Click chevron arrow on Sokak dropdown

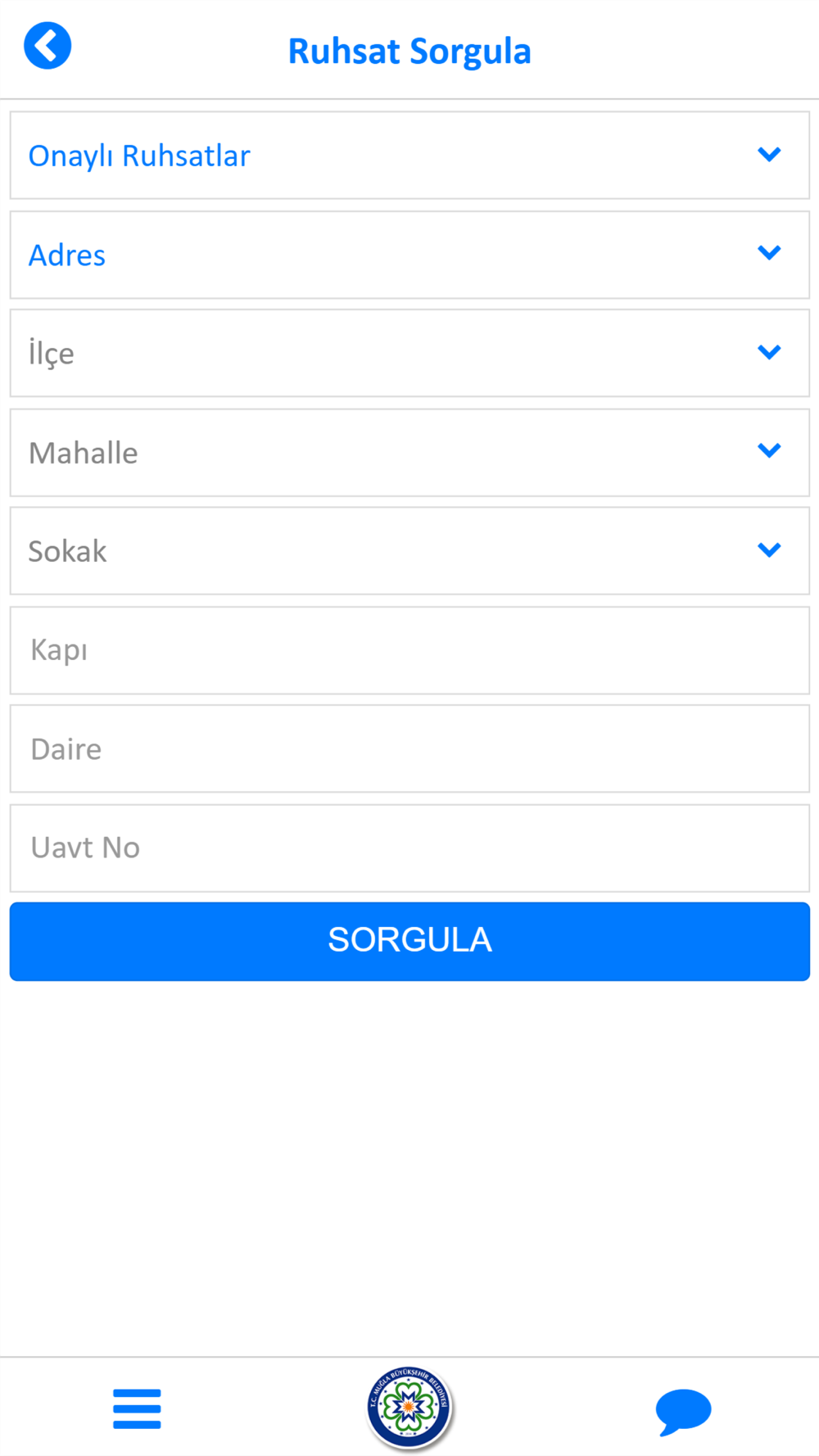click(769, 549)
